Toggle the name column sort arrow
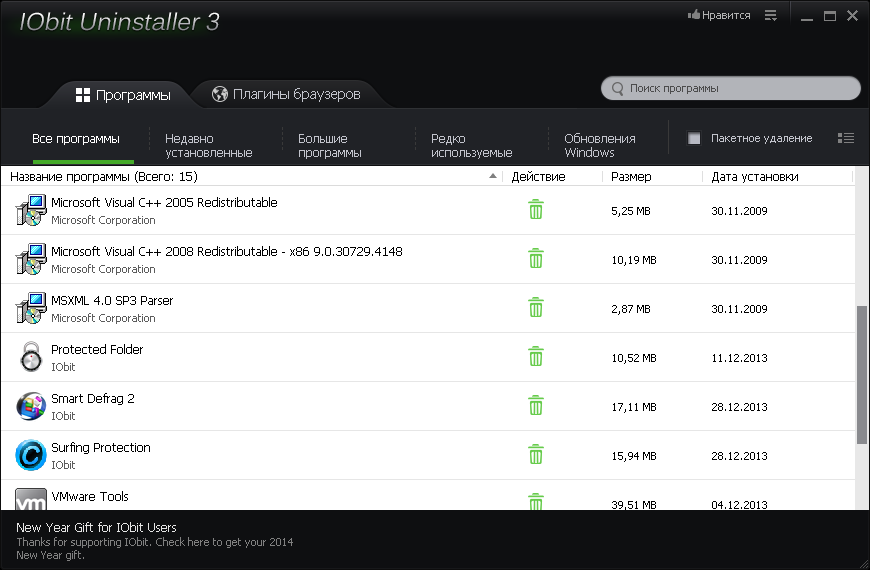Image resolution: width=870 pixels, height=570 pixels. pos(493,176)
